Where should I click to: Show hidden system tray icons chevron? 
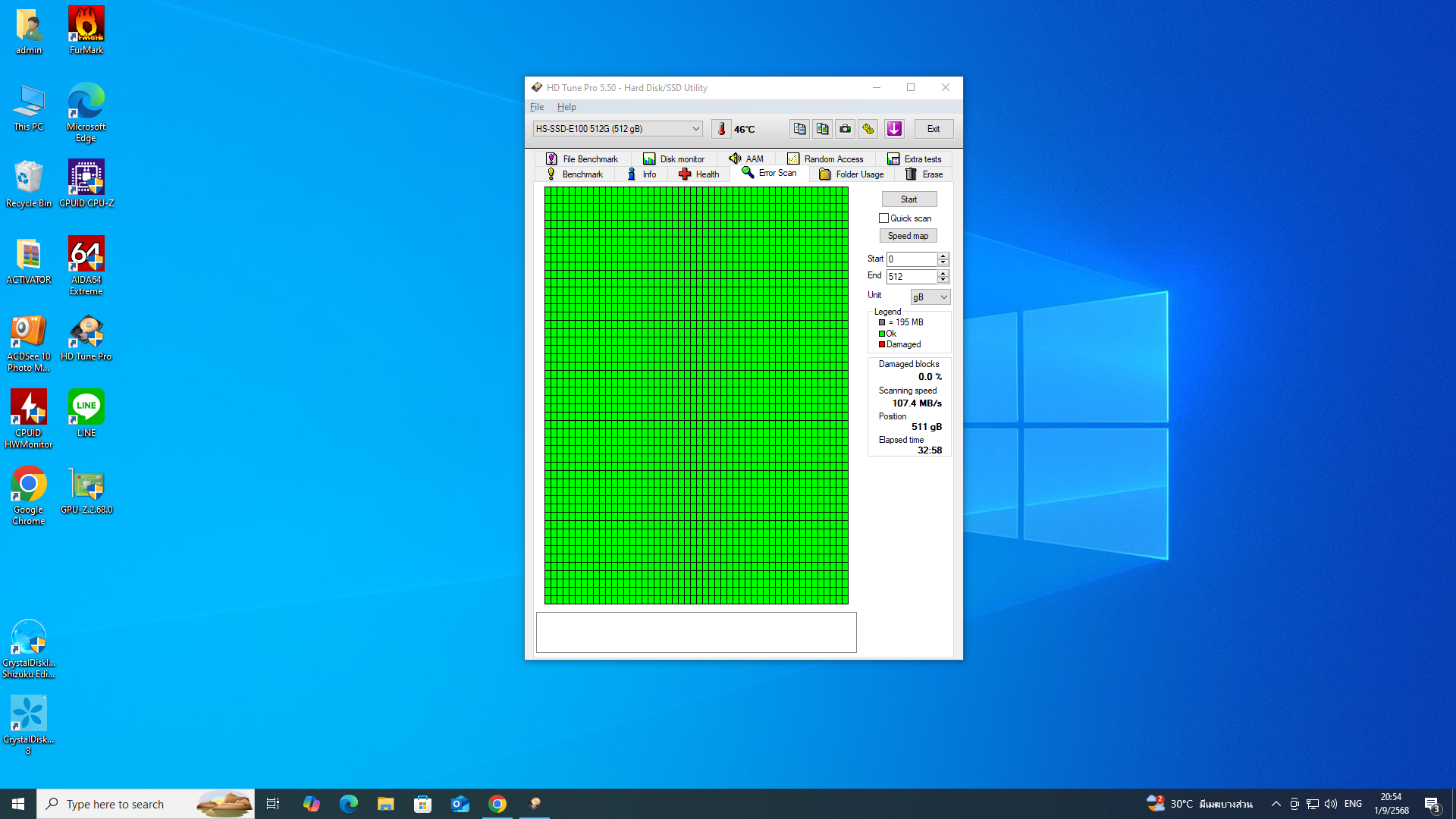pos(1276,804)
